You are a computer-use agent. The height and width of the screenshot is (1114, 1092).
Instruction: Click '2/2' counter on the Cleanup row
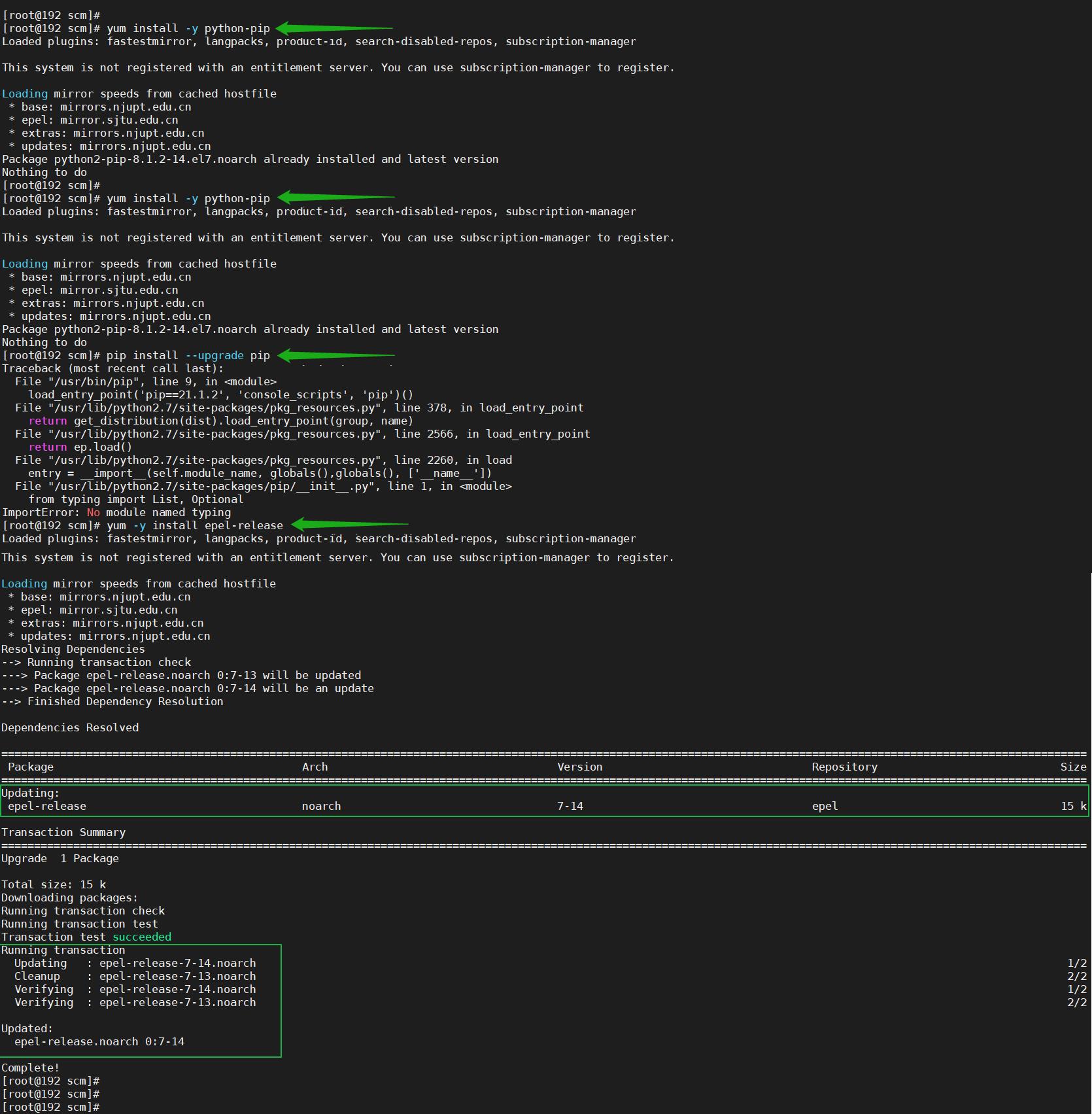tap(1077, 976)
